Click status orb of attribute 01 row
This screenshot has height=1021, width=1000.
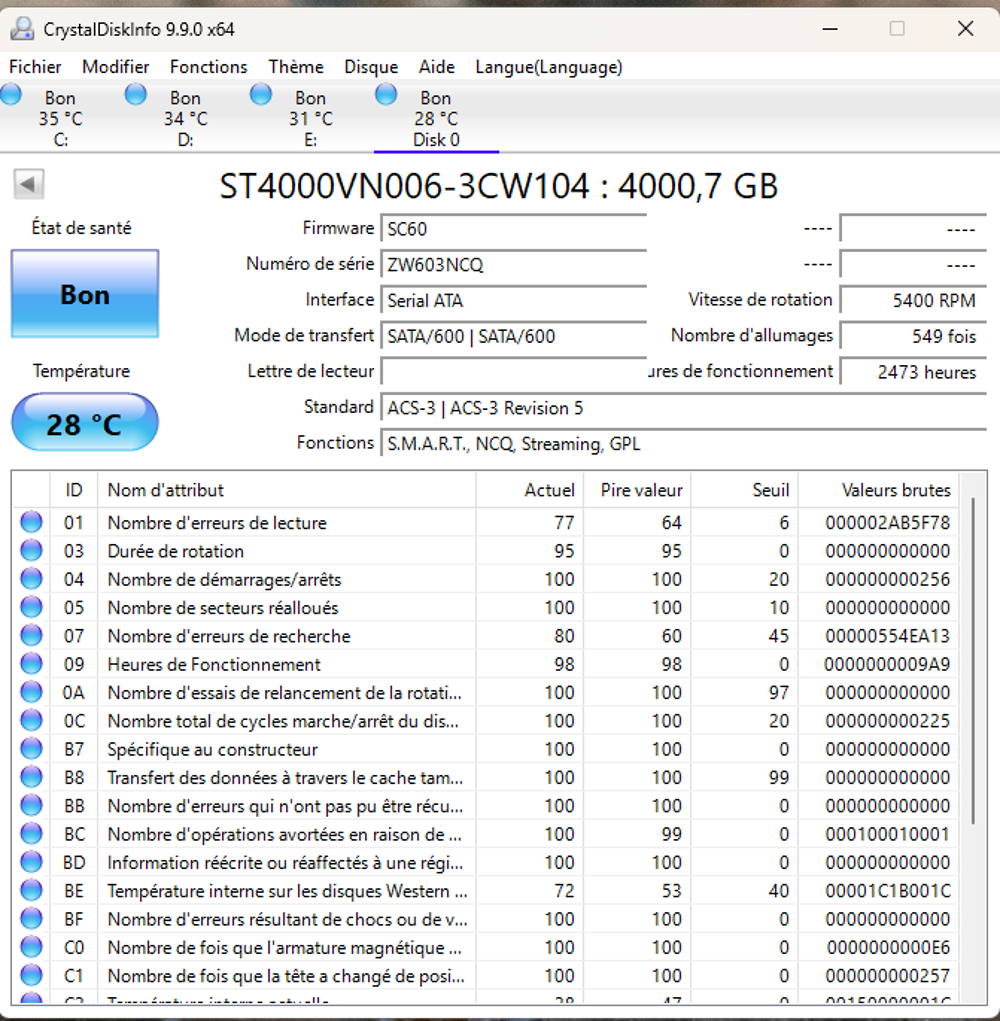pyautogui.click(x=31, y=522)
